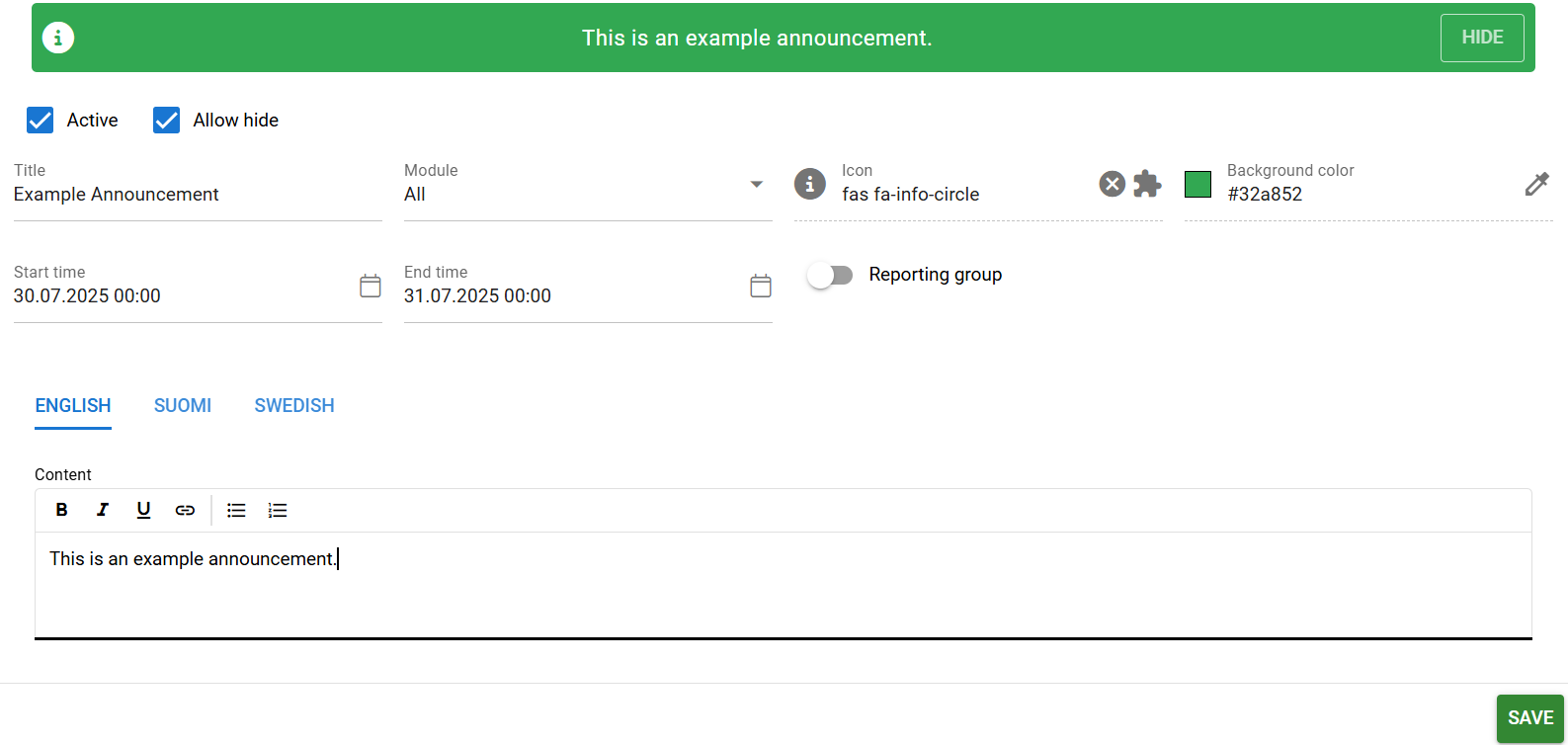
Task: Toggle underline formatting in editor toolbar
Action: [x=143, y=510]
